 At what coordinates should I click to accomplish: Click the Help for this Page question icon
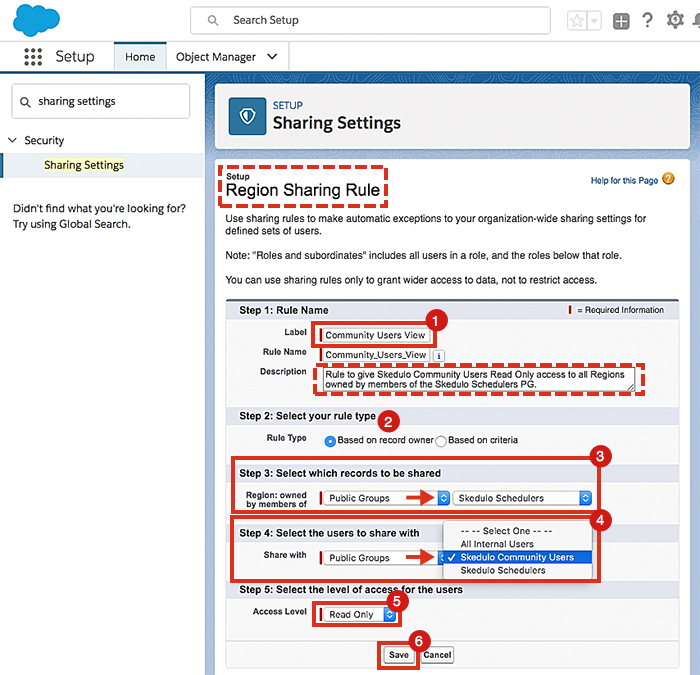tap(668, 179)
